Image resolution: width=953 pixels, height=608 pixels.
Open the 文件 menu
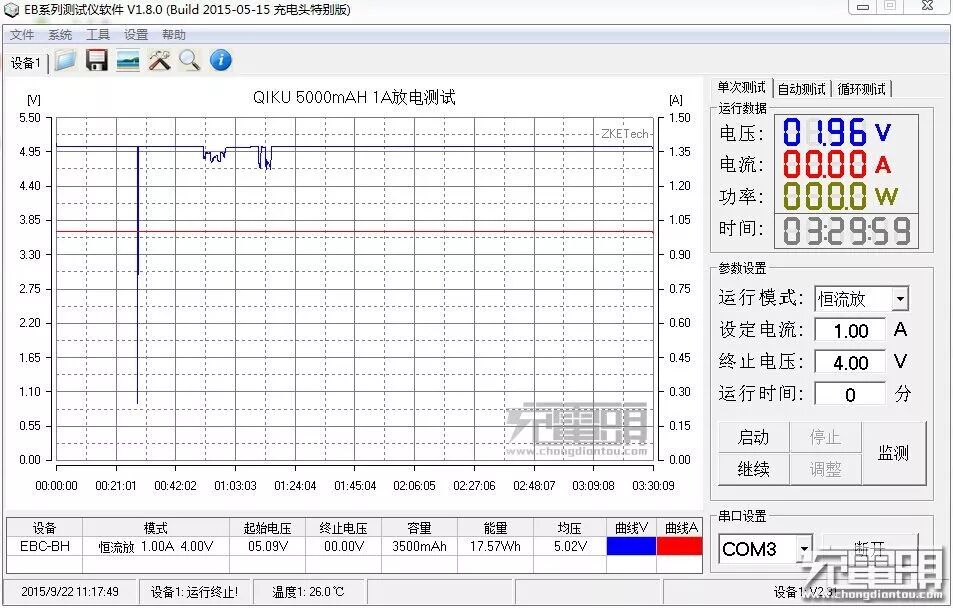pyautogui.click(x=22, y=35)
